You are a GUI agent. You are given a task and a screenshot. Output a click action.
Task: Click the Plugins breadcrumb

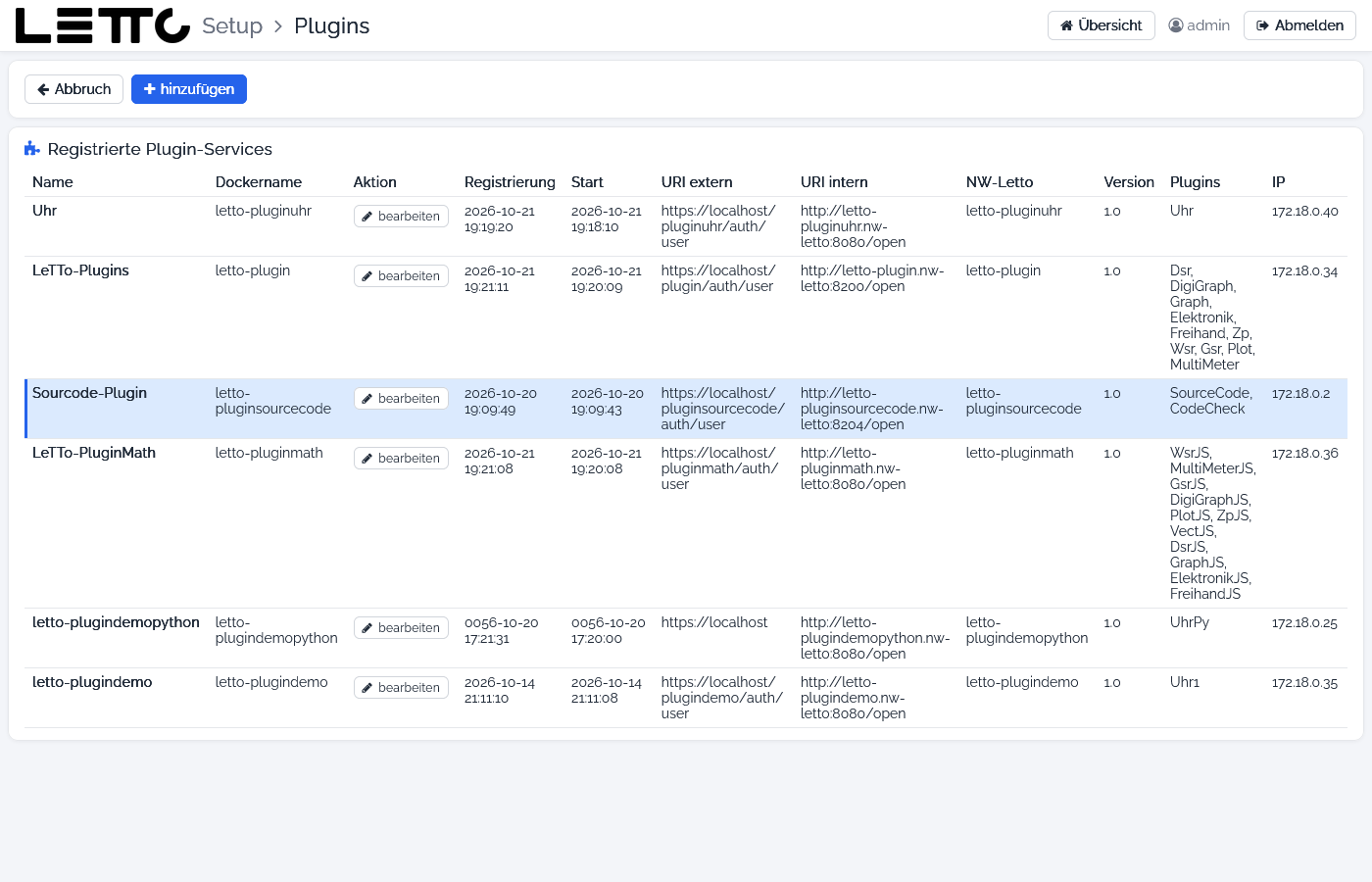pyautogui.click(x=331, y=25)
